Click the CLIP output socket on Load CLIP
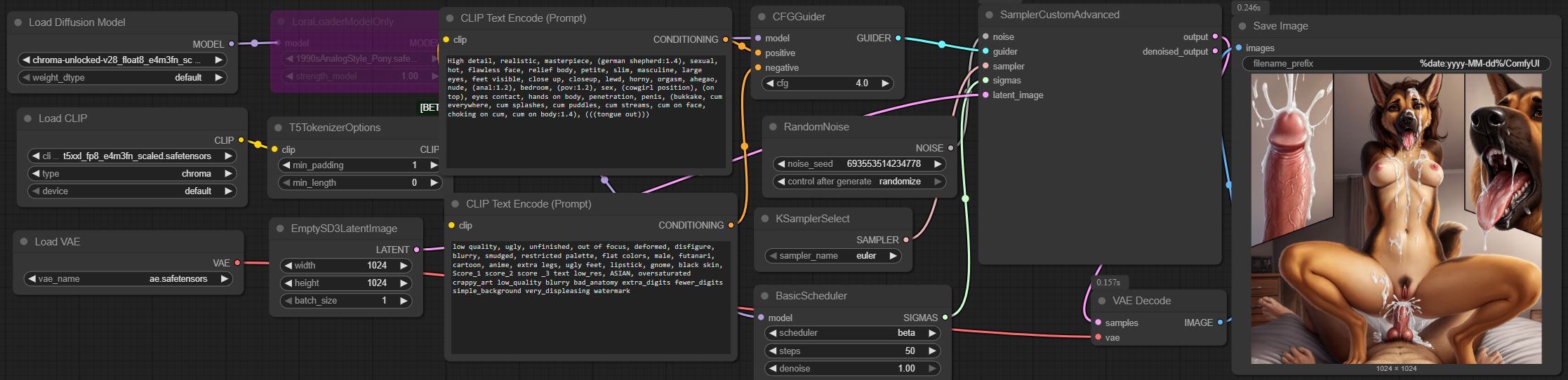The height and width of the screenshot is (380, 1568). click(241, 140)
